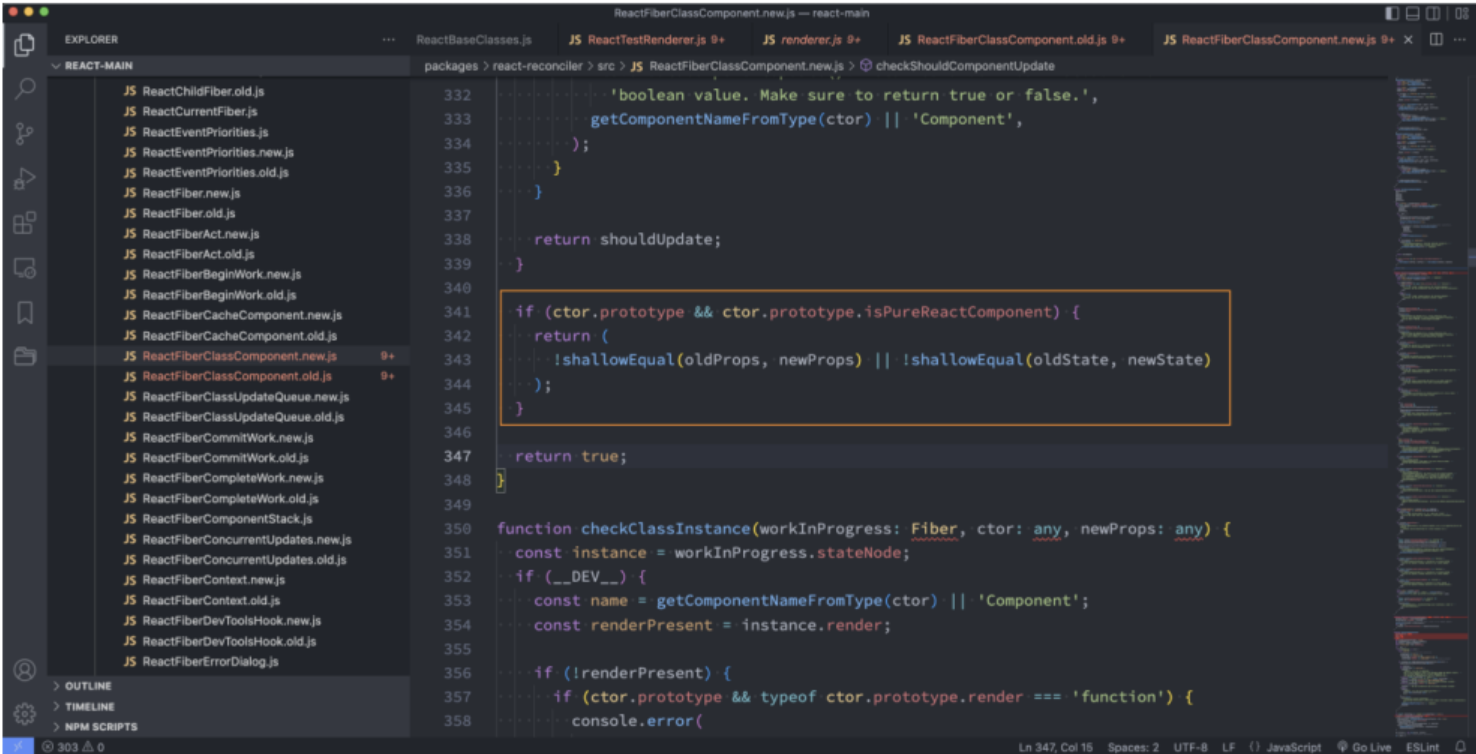
Task: Switch to renderer.js tab
Action: pyautogui.click(x=812, y=40)
